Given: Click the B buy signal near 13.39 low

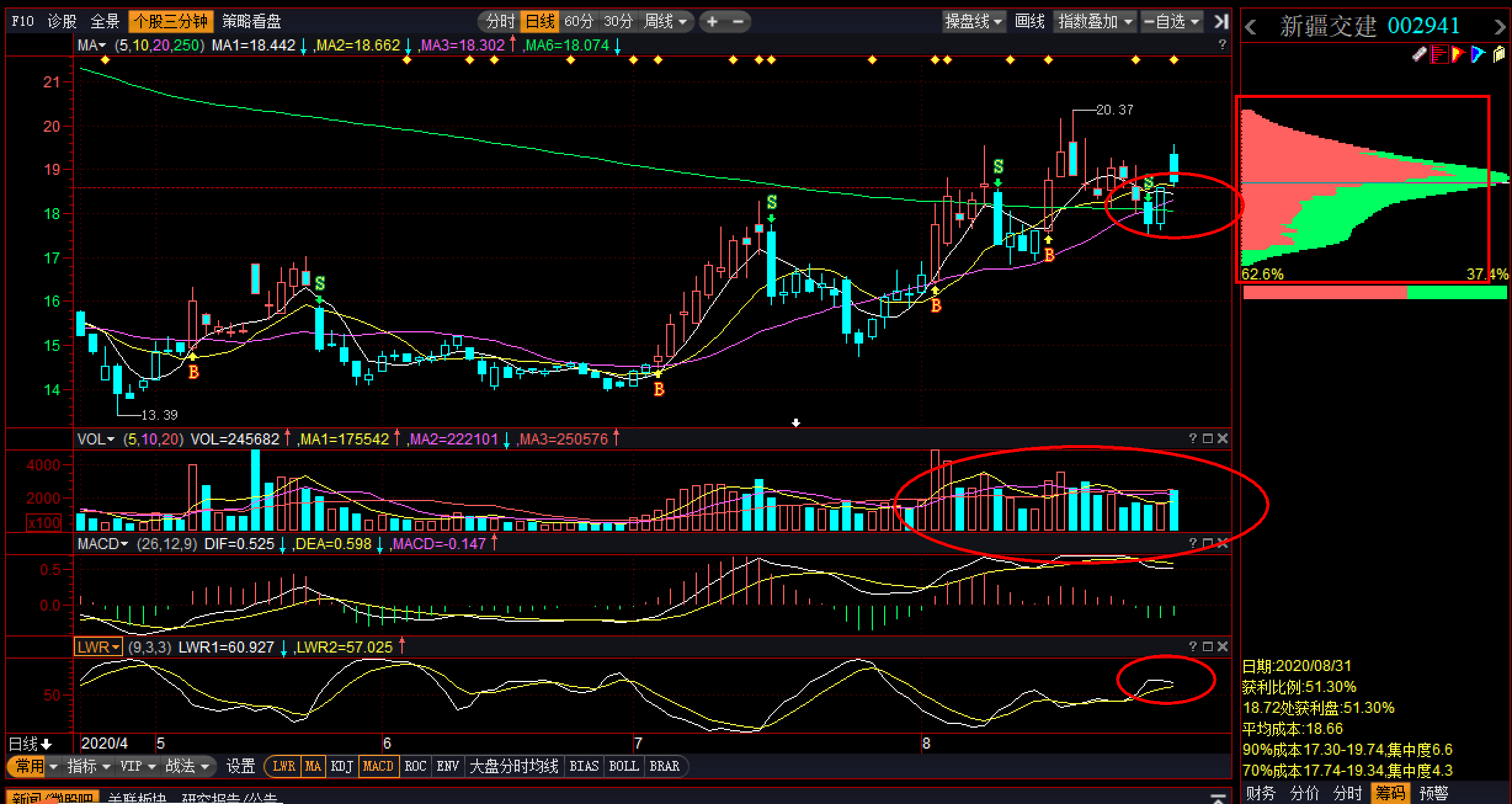Looking at the screenshot, I should click(193, 372).
